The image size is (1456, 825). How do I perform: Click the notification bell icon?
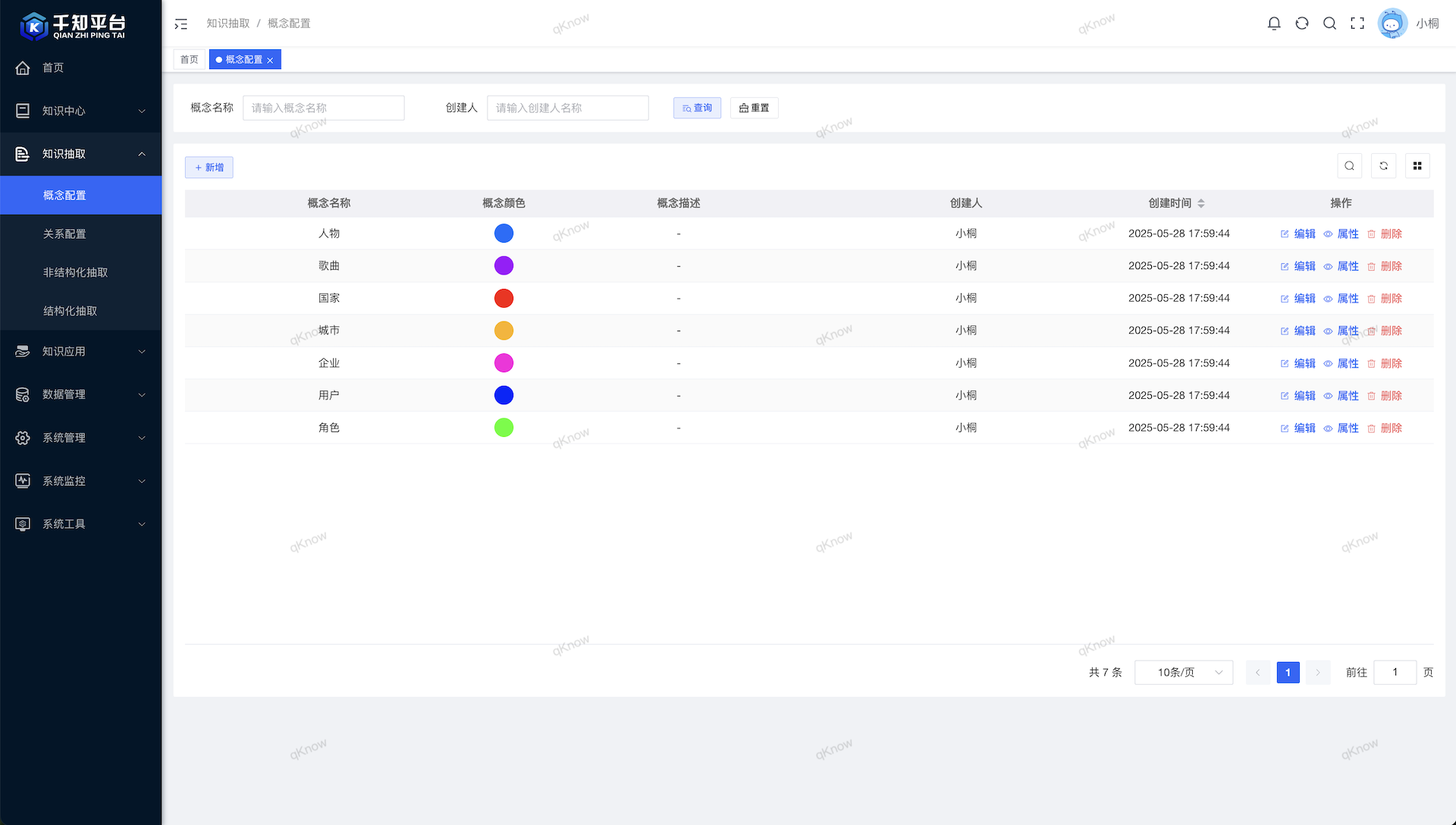(x=1274, y=24)
